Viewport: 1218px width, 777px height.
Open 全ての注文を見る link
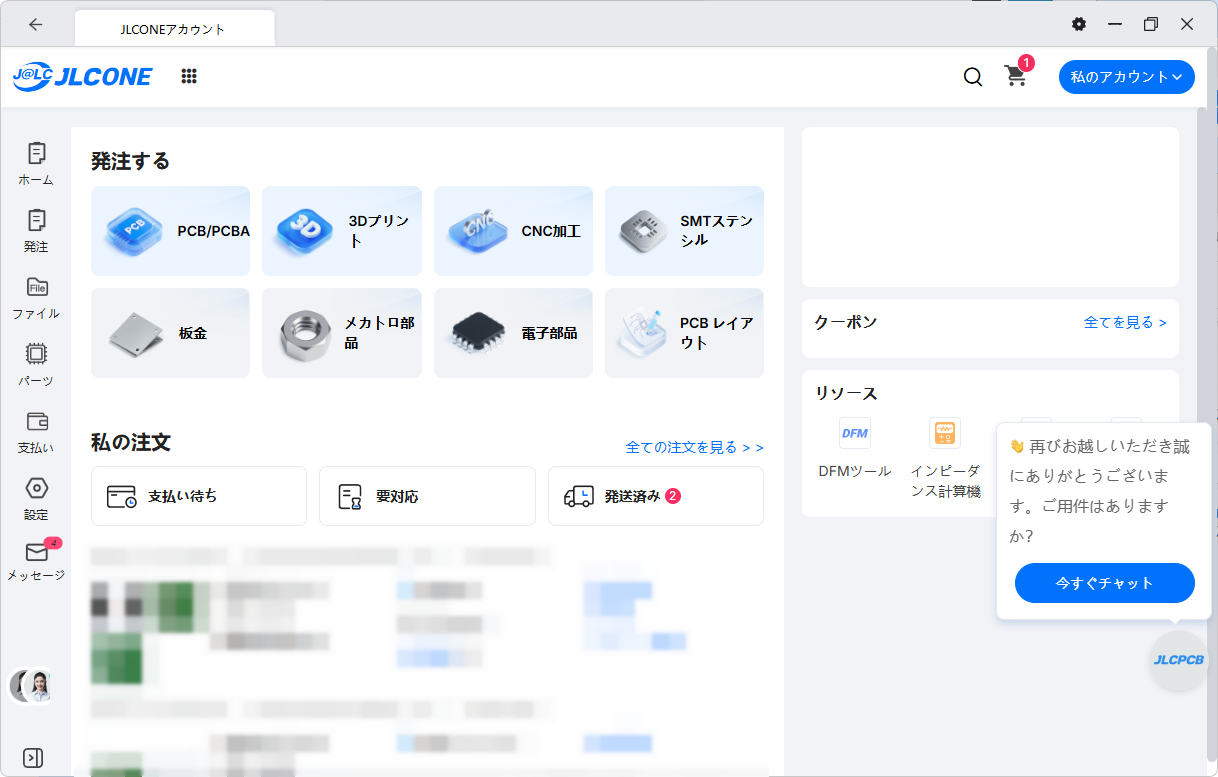tap(694, 447)
